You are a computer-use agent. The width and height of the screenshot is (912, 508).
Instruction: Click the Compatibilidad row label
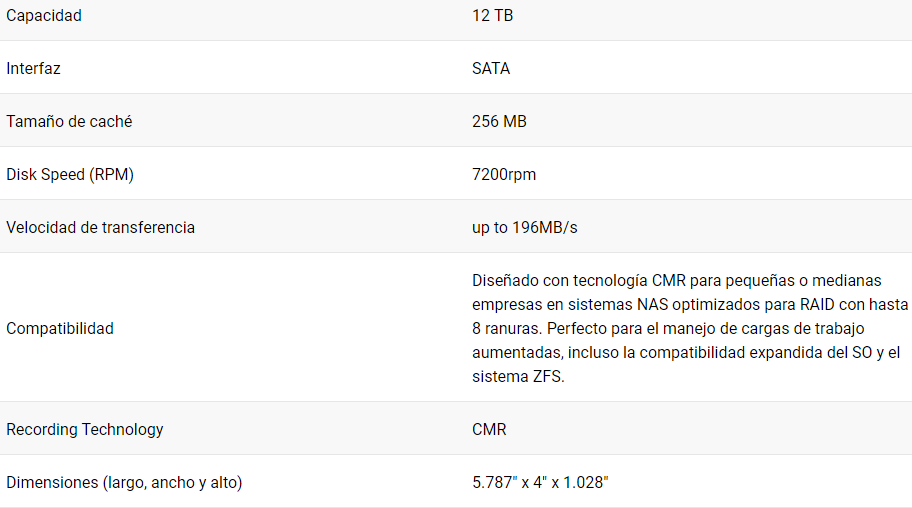[60, 329]
